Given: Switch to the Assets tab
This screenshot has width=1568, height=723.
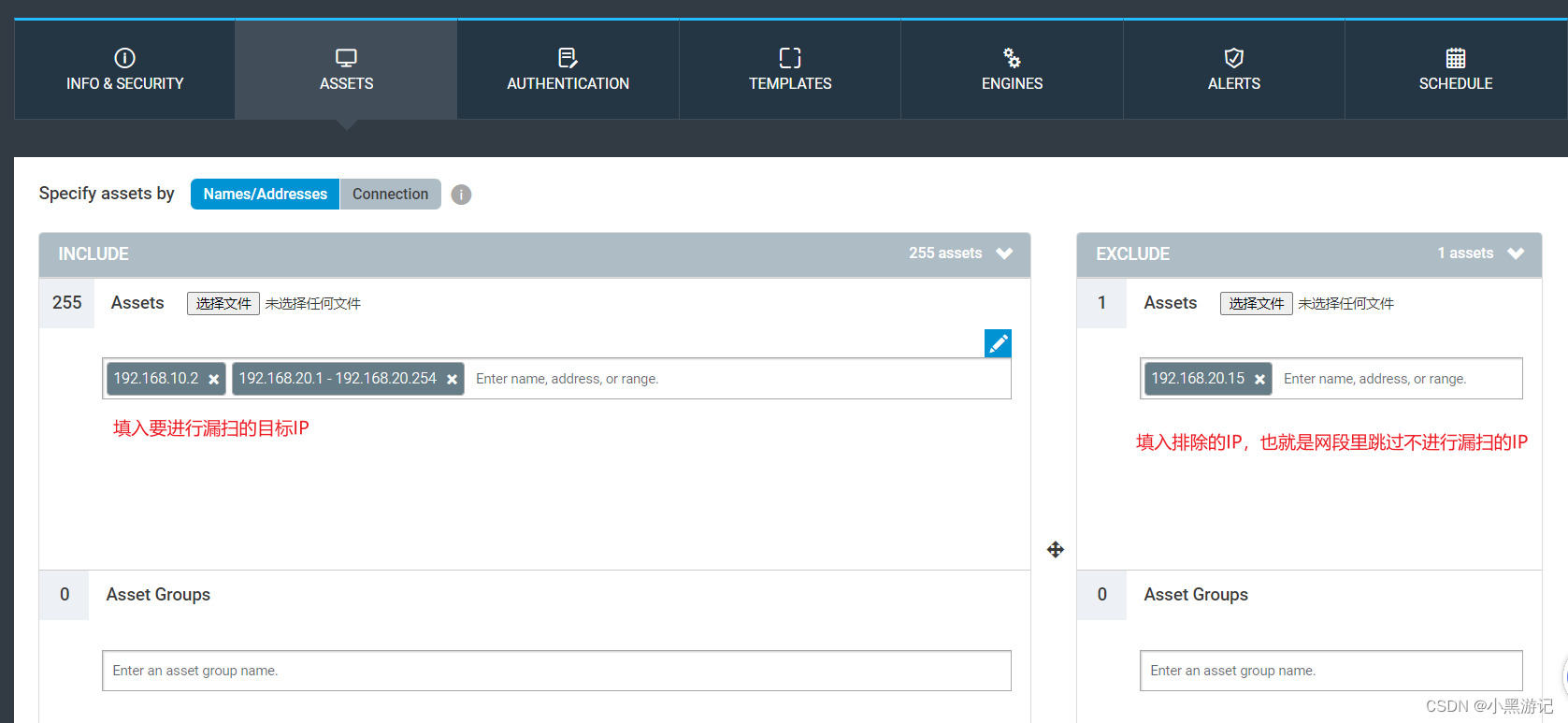Looking at the screenshot, I should coord(346,70).
